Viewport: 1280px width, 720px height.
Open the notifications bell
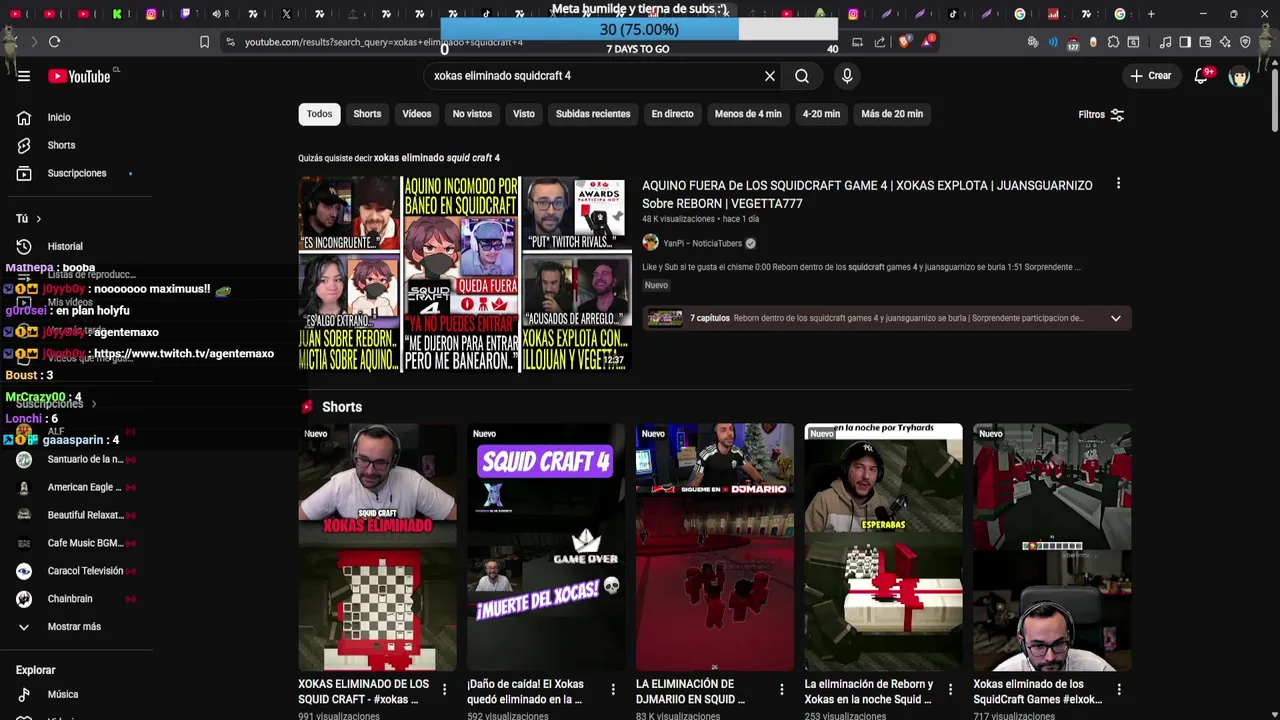click(1202, 76)
